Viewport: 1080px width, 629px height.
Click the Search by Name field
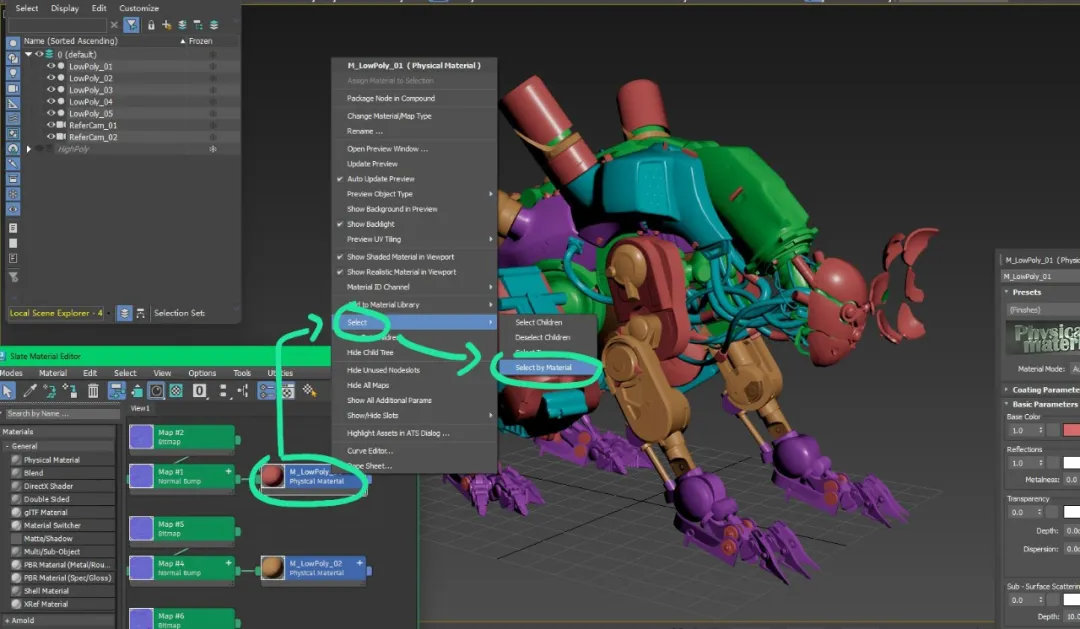[x=60, y=413]
